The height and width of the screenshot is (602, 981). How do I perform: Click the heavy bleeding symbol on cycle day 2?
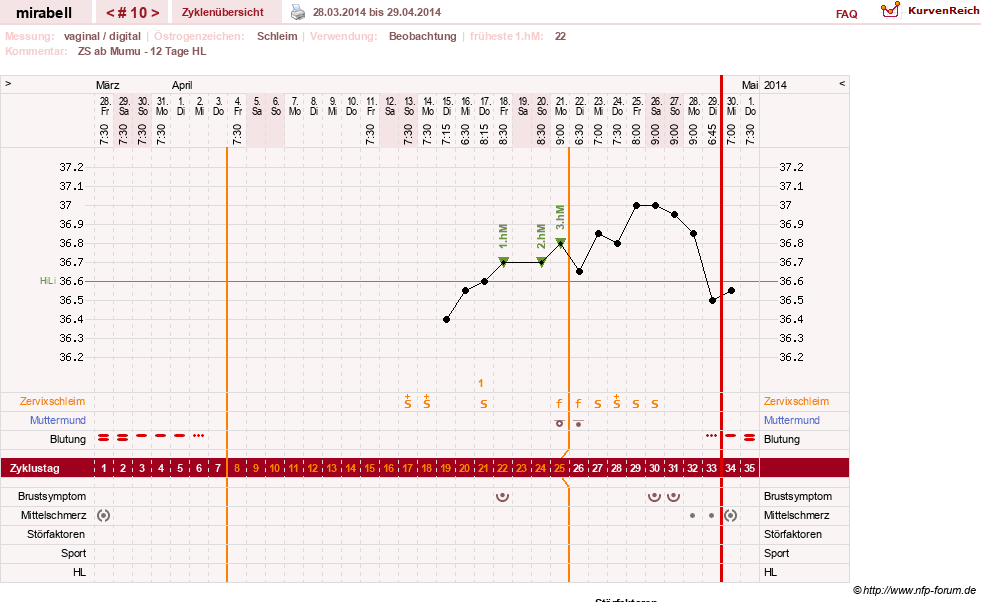pyautogui.click(x=123, y=438)
